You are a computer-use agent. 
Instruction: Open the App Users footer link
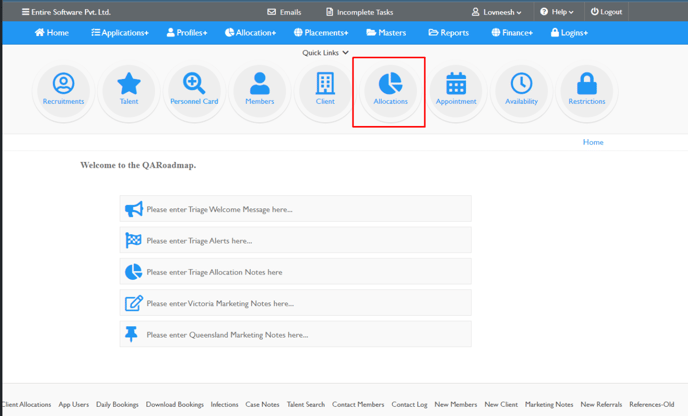click(74, 404)
